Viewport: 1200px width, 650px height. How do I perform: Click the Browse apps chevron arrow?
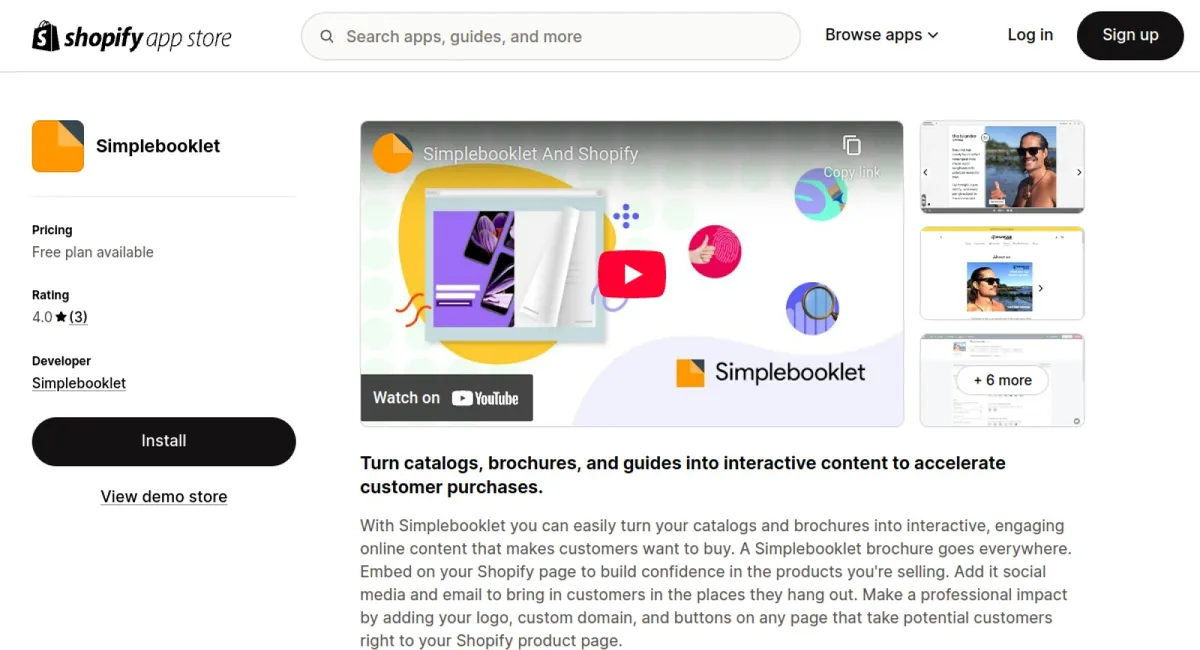(x=933, y=35)
